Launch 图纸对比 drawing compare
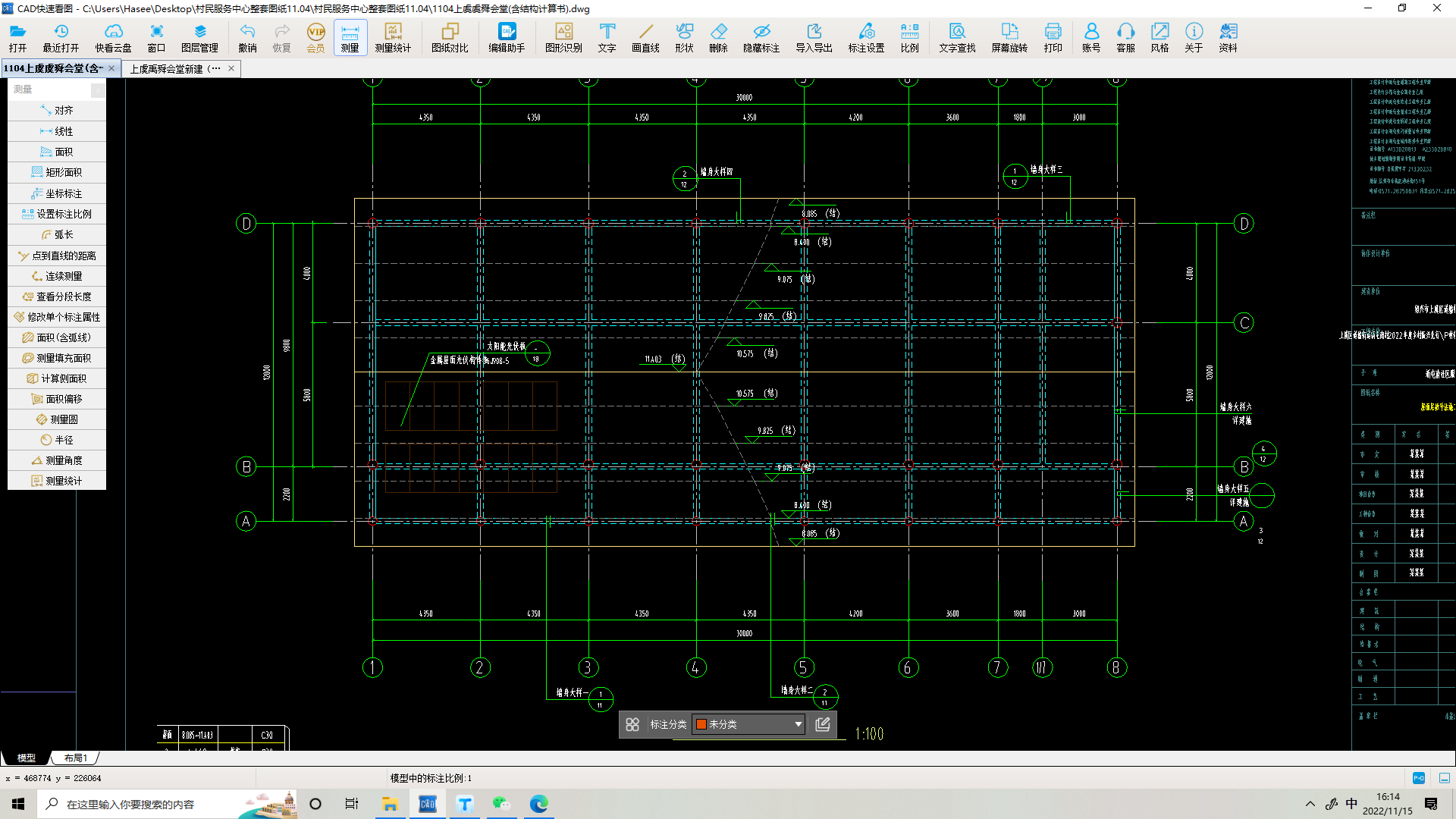Viewport: 1456px width, 819px height. click(x=450, y=37)
